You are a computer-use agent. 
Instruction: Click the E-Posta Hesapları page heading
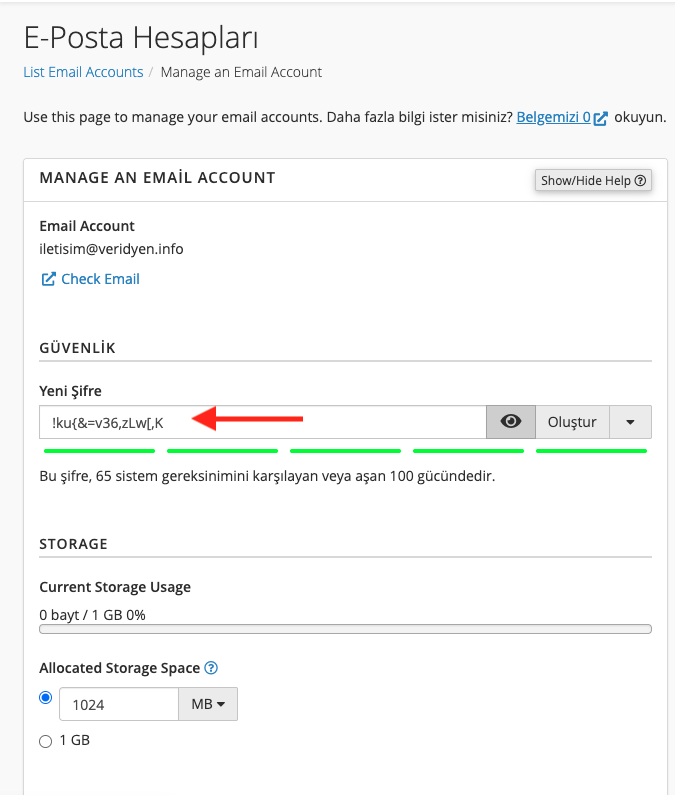click(x=141, y=39)
